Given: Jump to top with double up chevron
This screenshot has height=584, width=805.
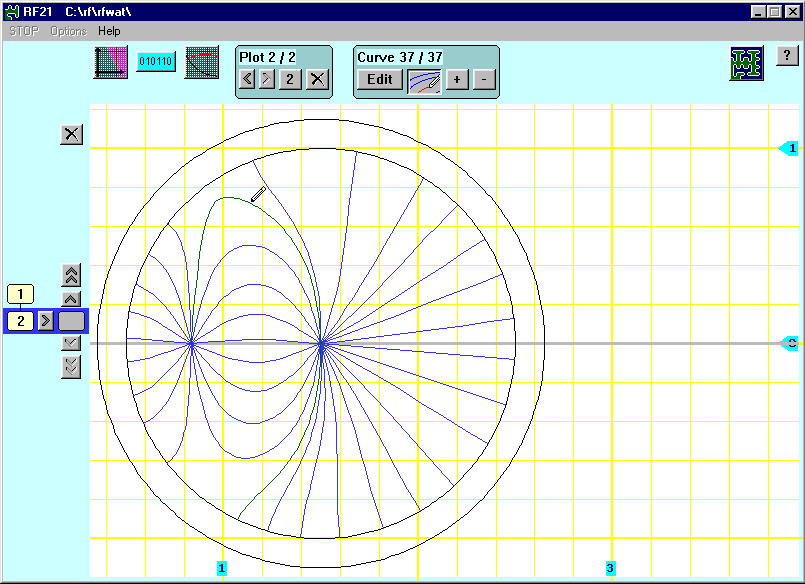Looking at the screenshot, I should coord(71,276).
